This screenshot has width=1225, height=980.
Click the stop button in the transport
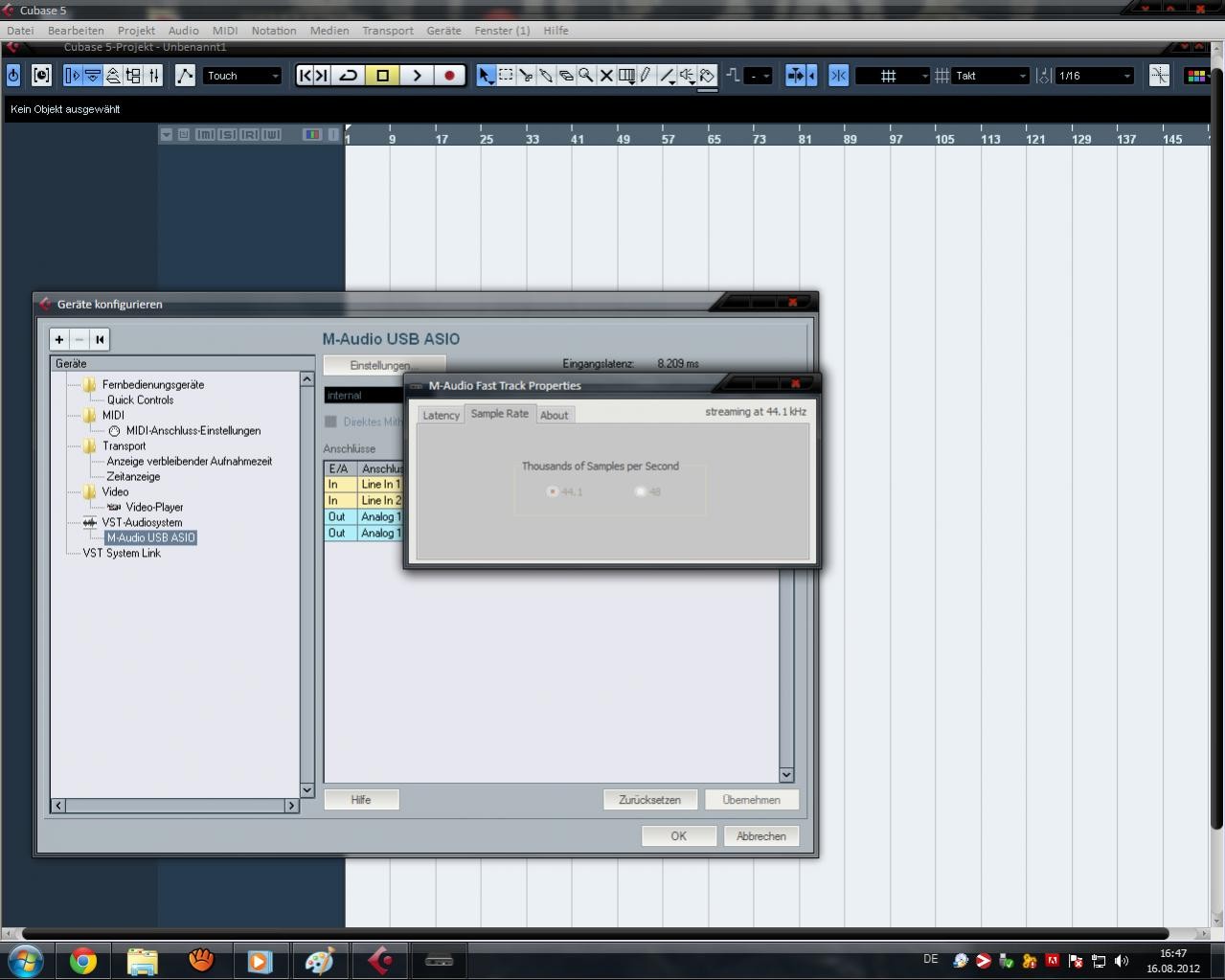click(383, 76)
